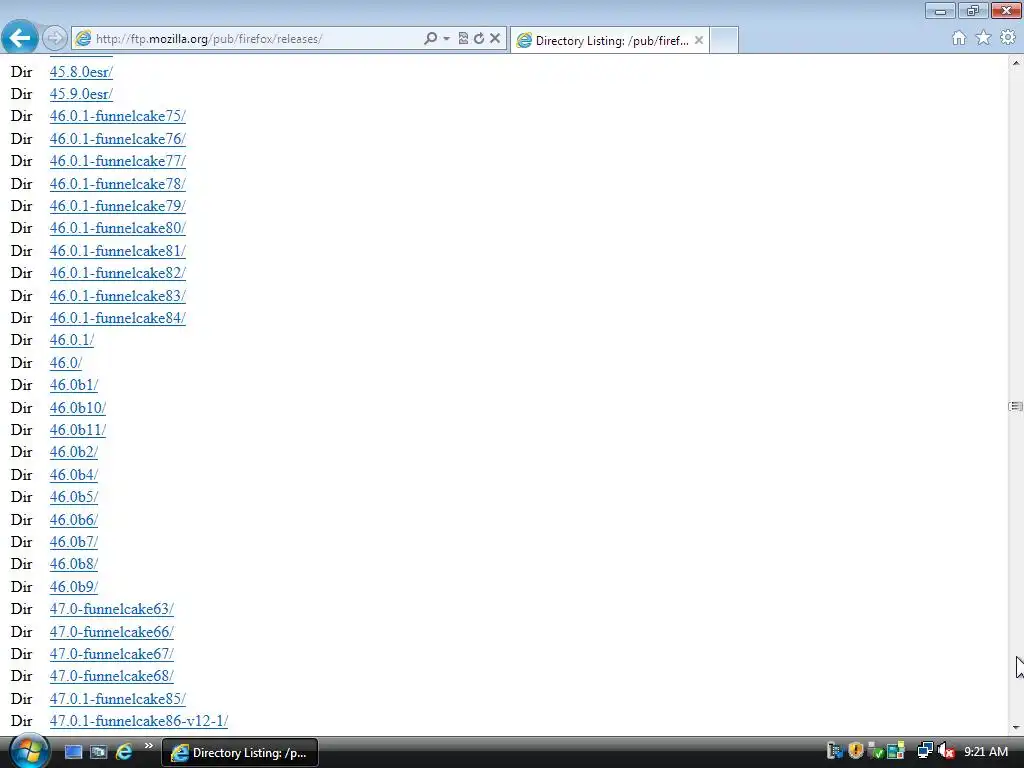This screenshot has width=1024, height=768.
Task: Open 47.0-funnelcake63/ link
Action: coord(112,610)
